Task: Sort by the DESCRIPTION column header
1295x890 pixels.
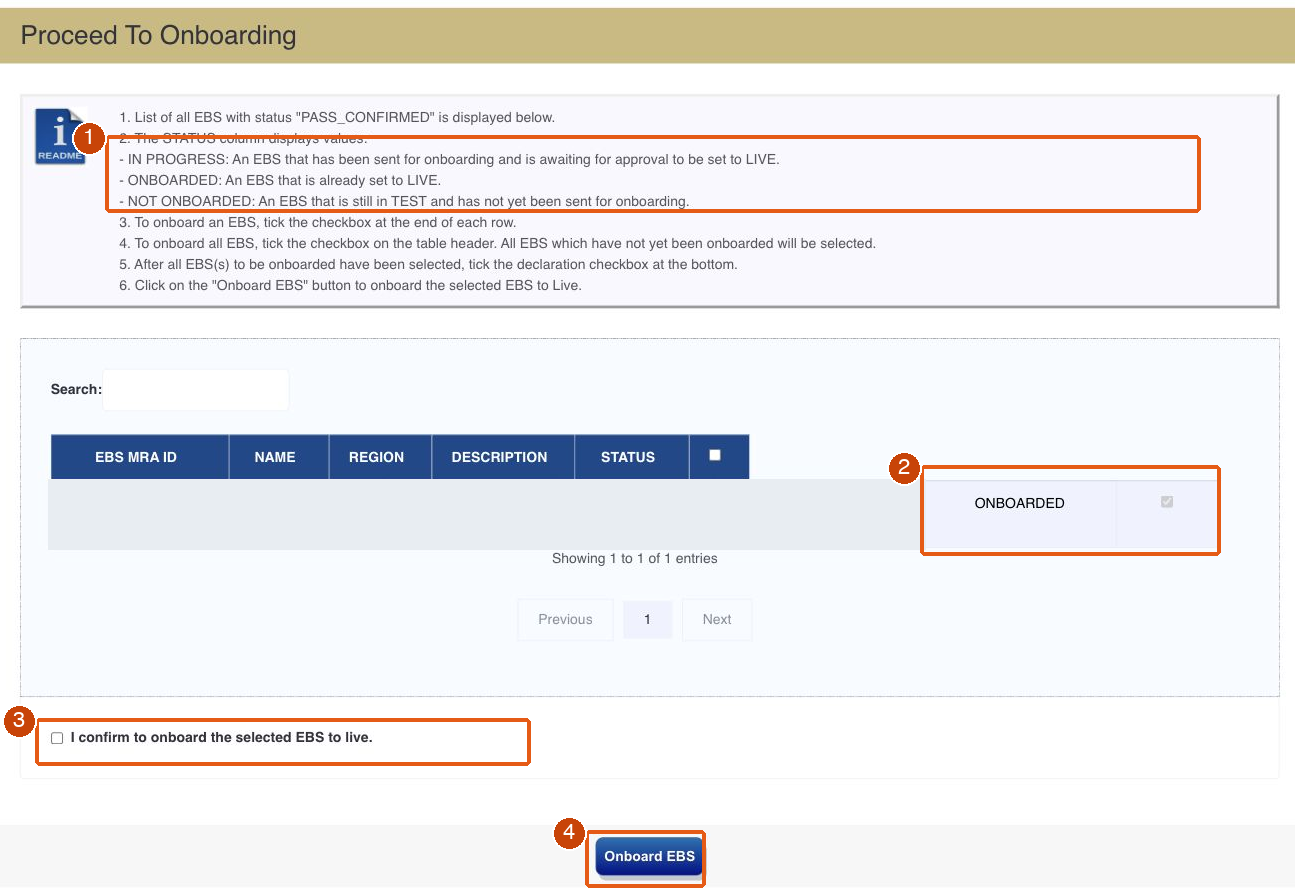Action: tap(503, 457)
